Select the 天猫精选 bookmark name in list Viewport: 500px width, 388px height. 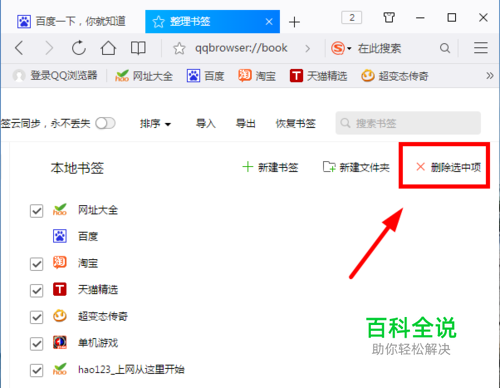[x=98, y=290]
